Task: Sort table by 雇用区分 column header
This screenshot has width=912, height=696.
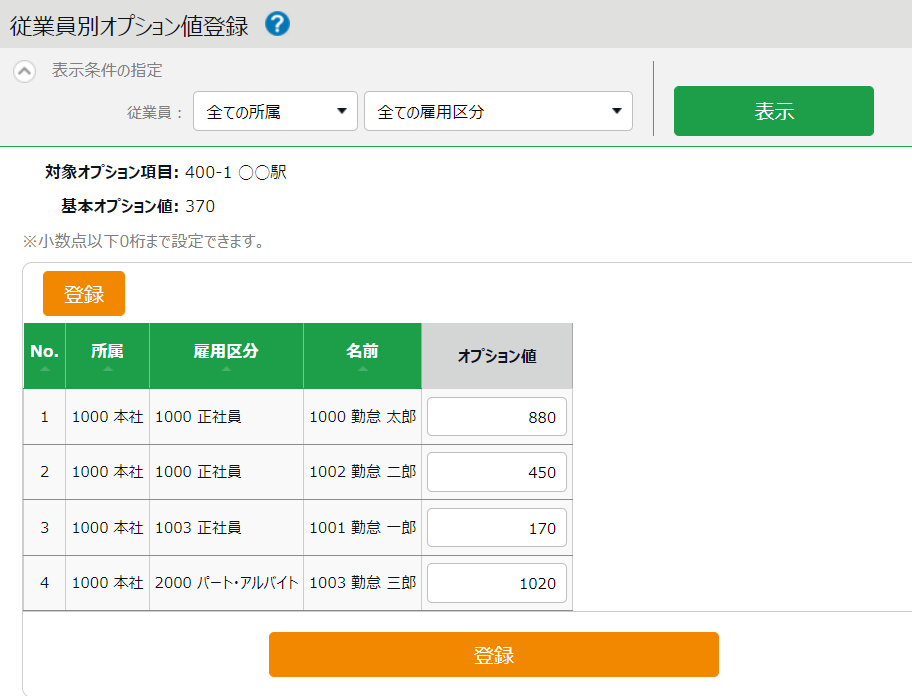Action: point(226,355)
